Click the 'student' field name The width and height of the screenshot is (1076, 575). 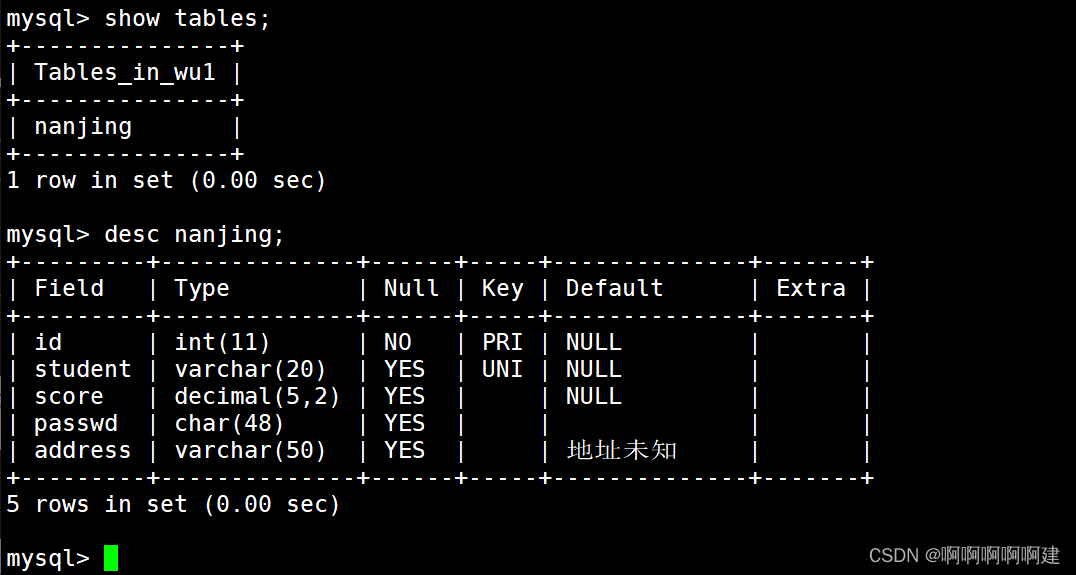pyautogui.click(x=83, y=369)
